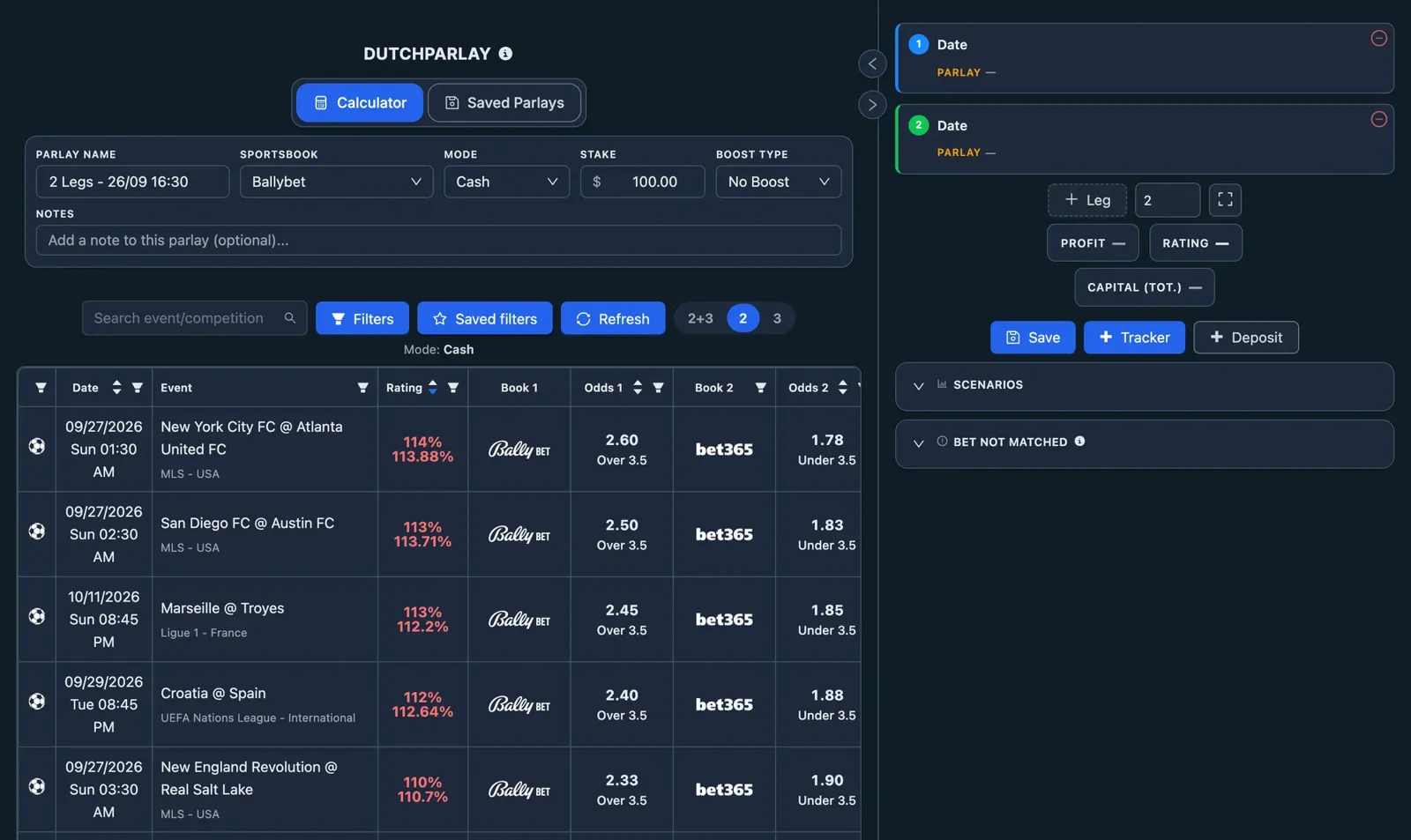Click search magnifier icon
The image size is (1411, 840).
click(289, 318)
